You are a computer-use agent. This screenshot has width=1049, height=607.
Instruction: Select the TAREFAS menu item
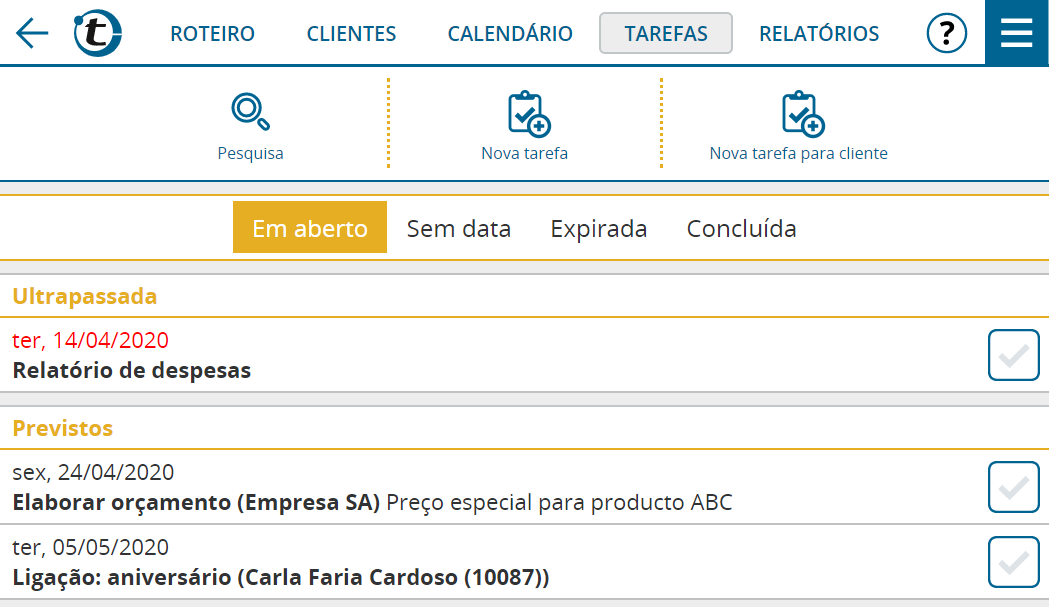click(666, 33)
